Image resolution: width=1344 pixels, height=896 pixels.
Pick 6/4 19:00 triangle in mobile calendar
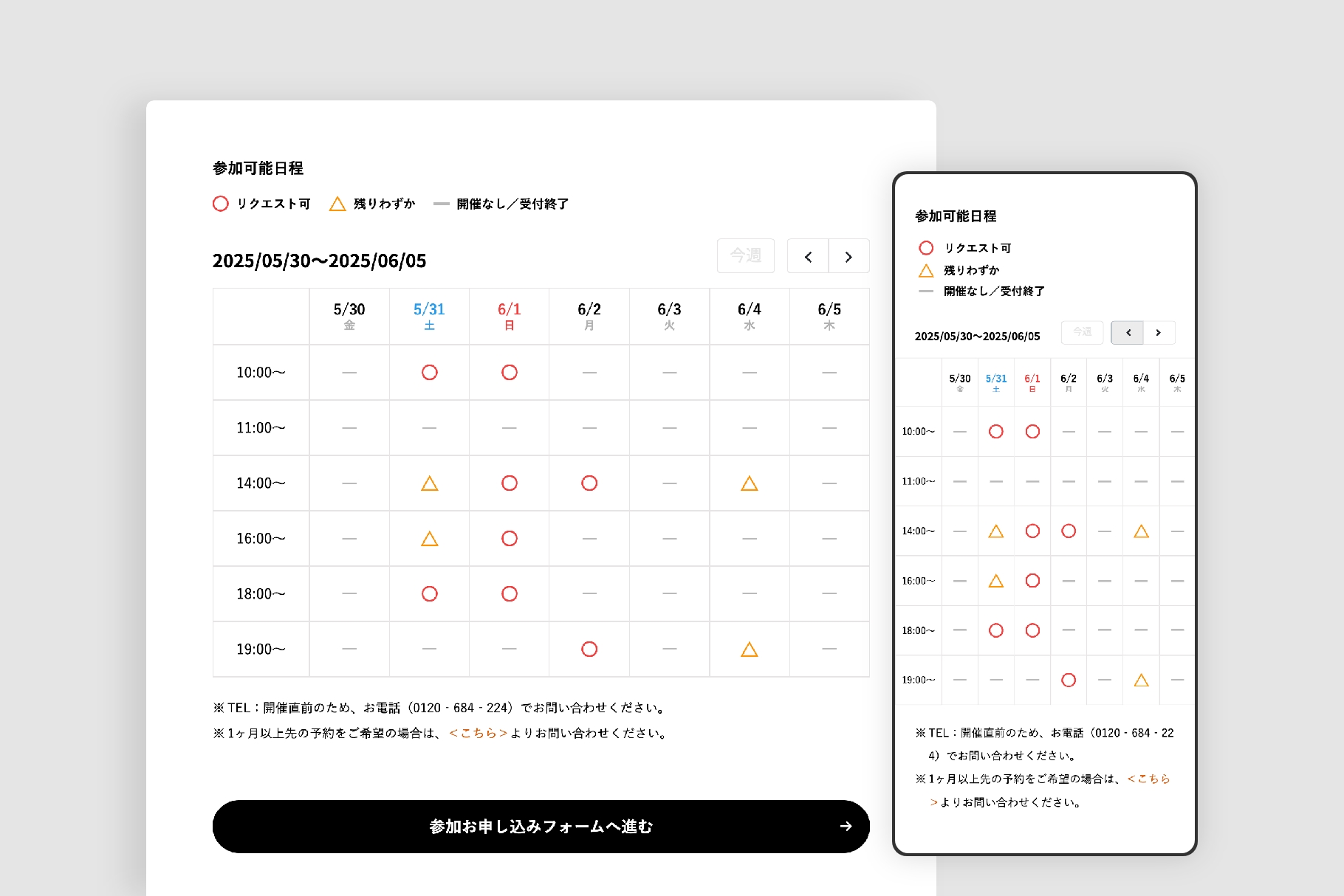click(x=1141, y=680)
